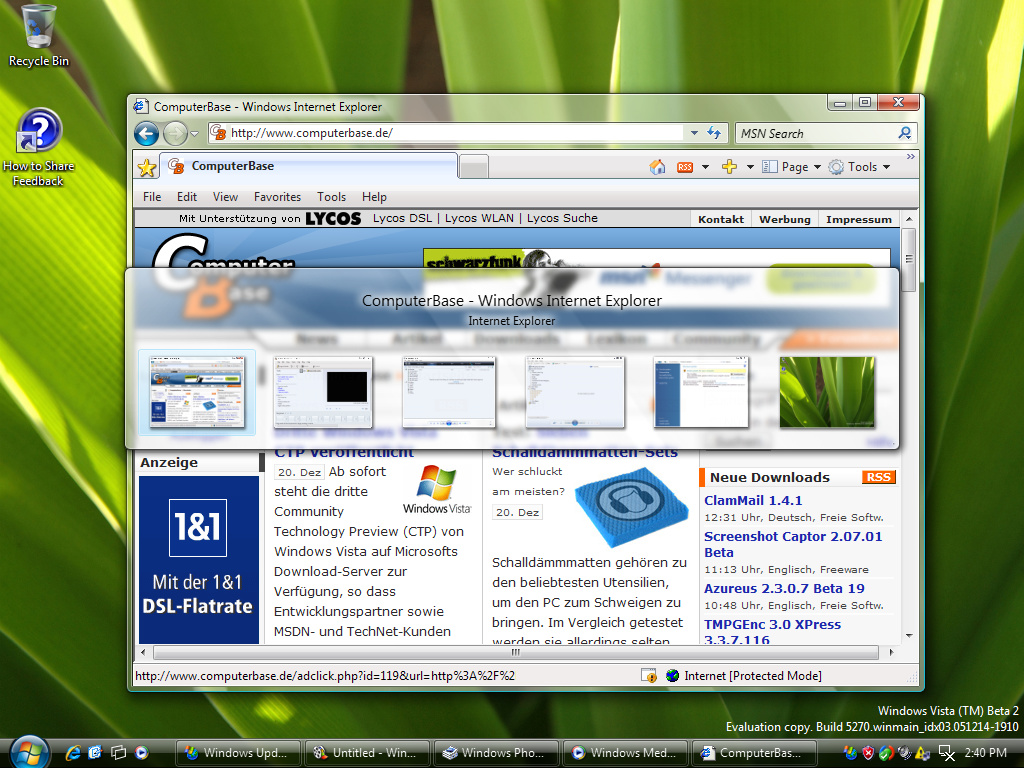This screenshot has height=768, width=1024.
Task: Click the ClamMail 1.4.1 download link
Action: click(x=753, y=500)
